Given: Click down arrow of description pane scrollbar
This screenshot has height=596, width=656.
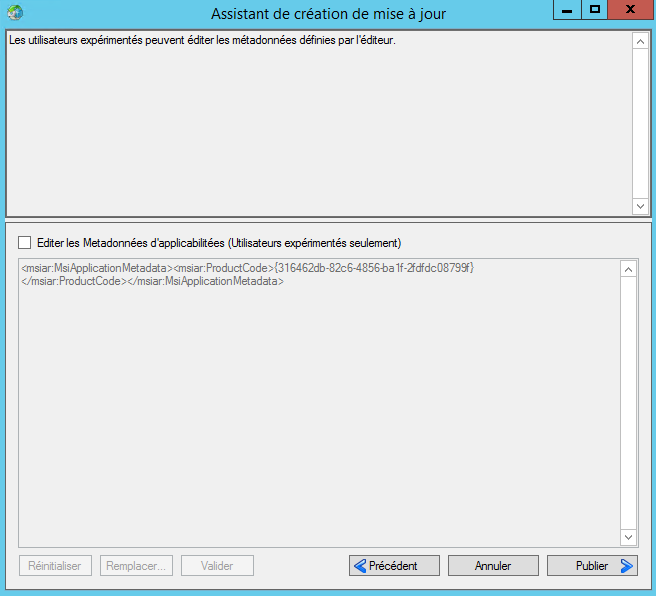Looking at the screenshot, I should point(640,206).
